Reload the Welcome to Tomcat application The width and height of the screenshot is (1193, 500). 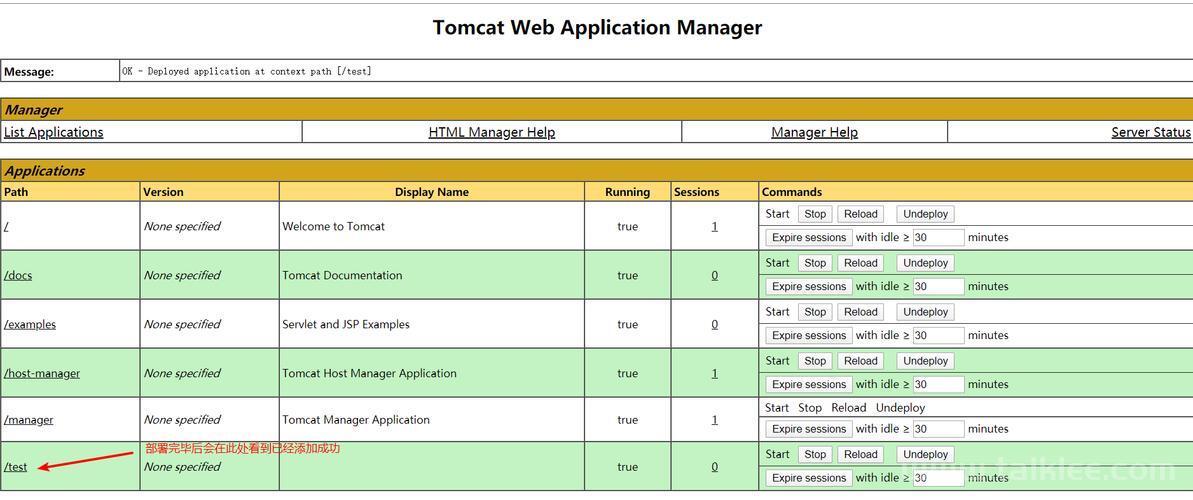(x=861, y=215)
